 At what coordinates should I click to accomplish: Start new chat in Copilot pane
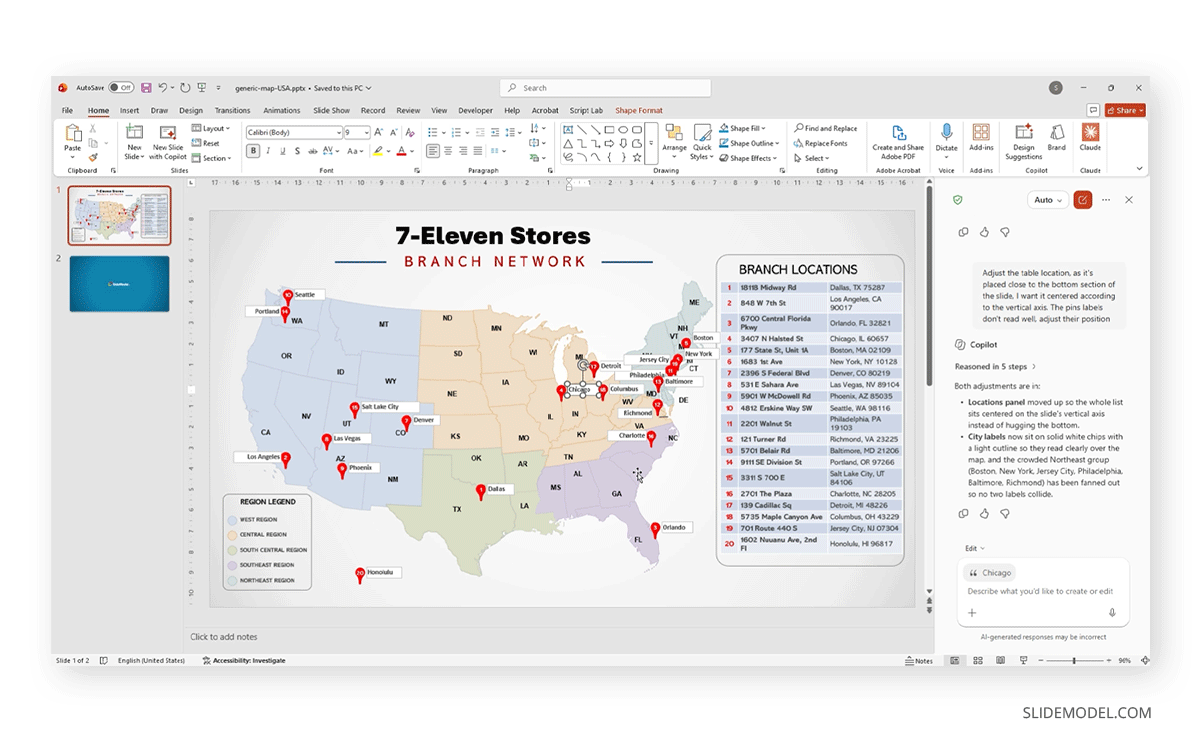pos(1082,200)
